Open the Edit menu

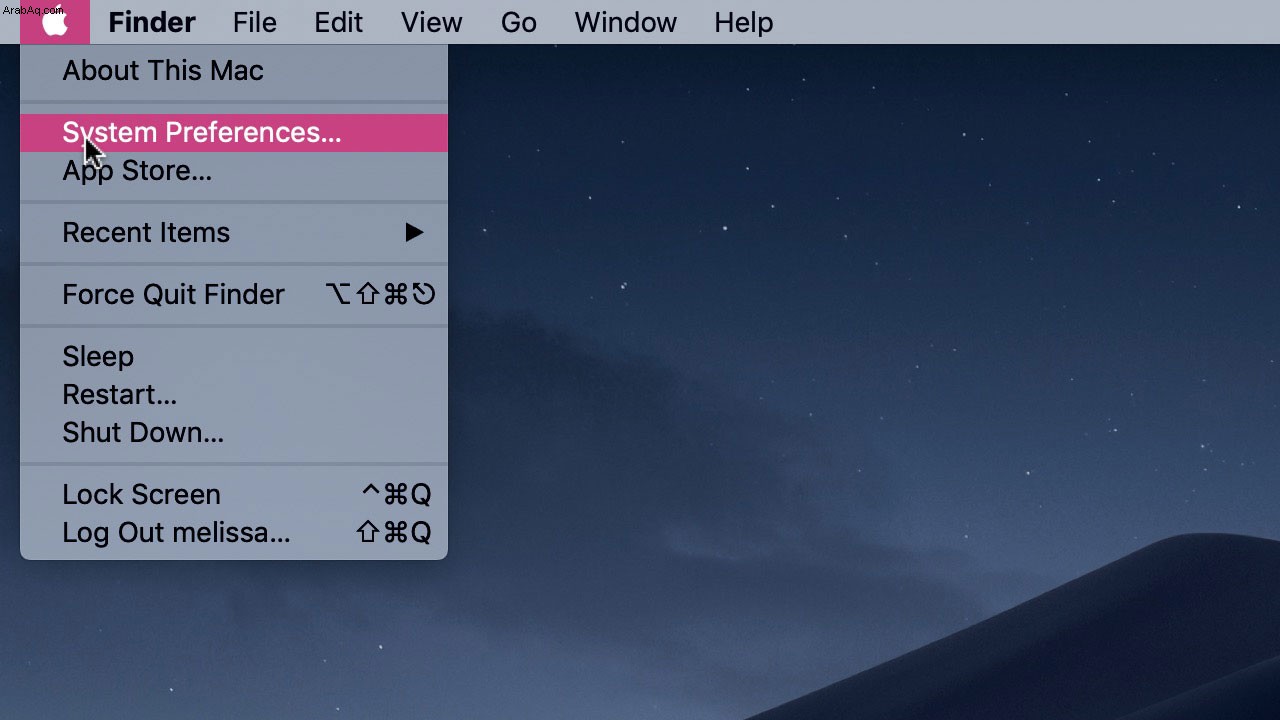338,22
